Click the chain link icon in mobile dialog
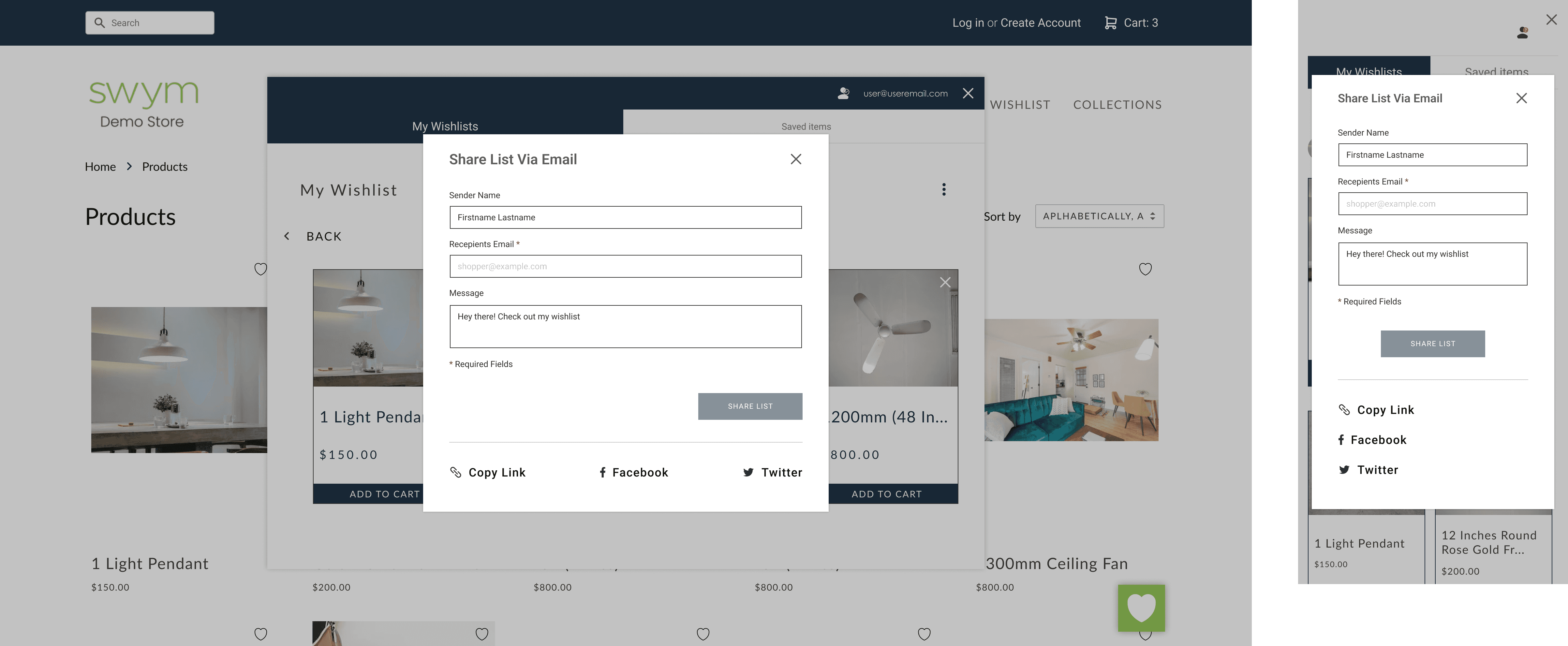 1344,410
